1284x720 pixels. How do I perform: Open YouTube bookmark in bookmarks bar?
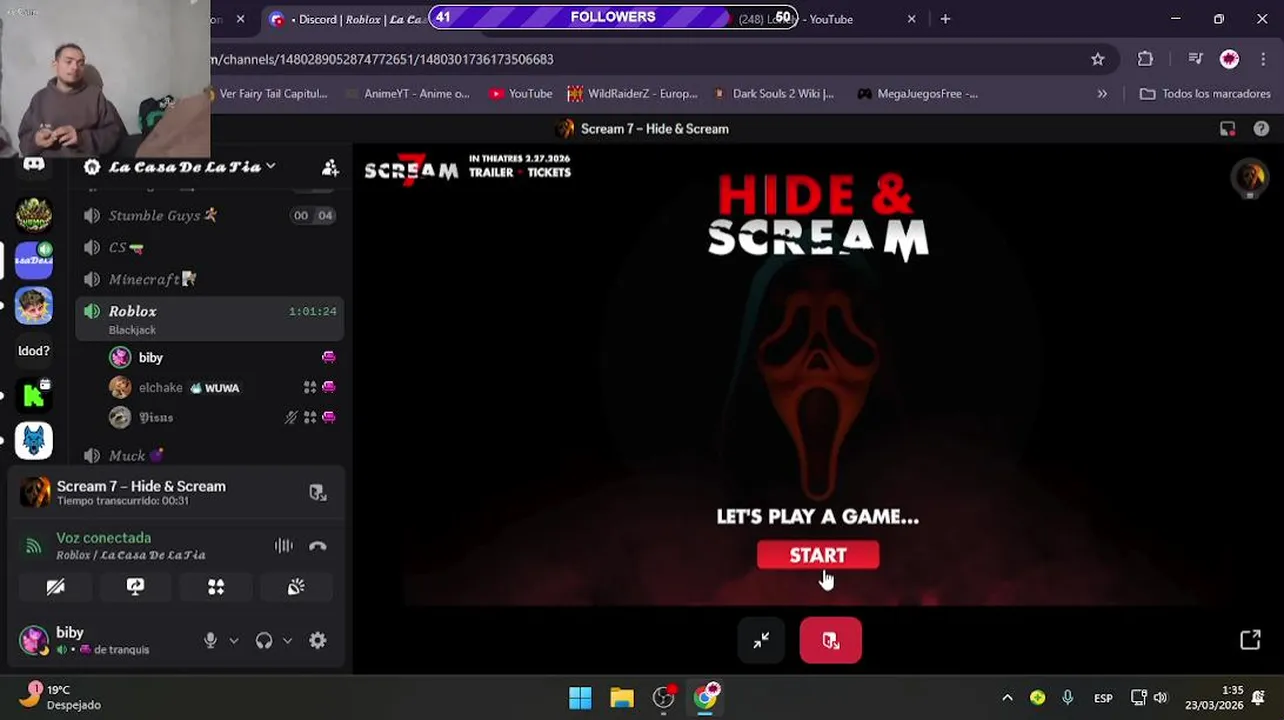521,94
